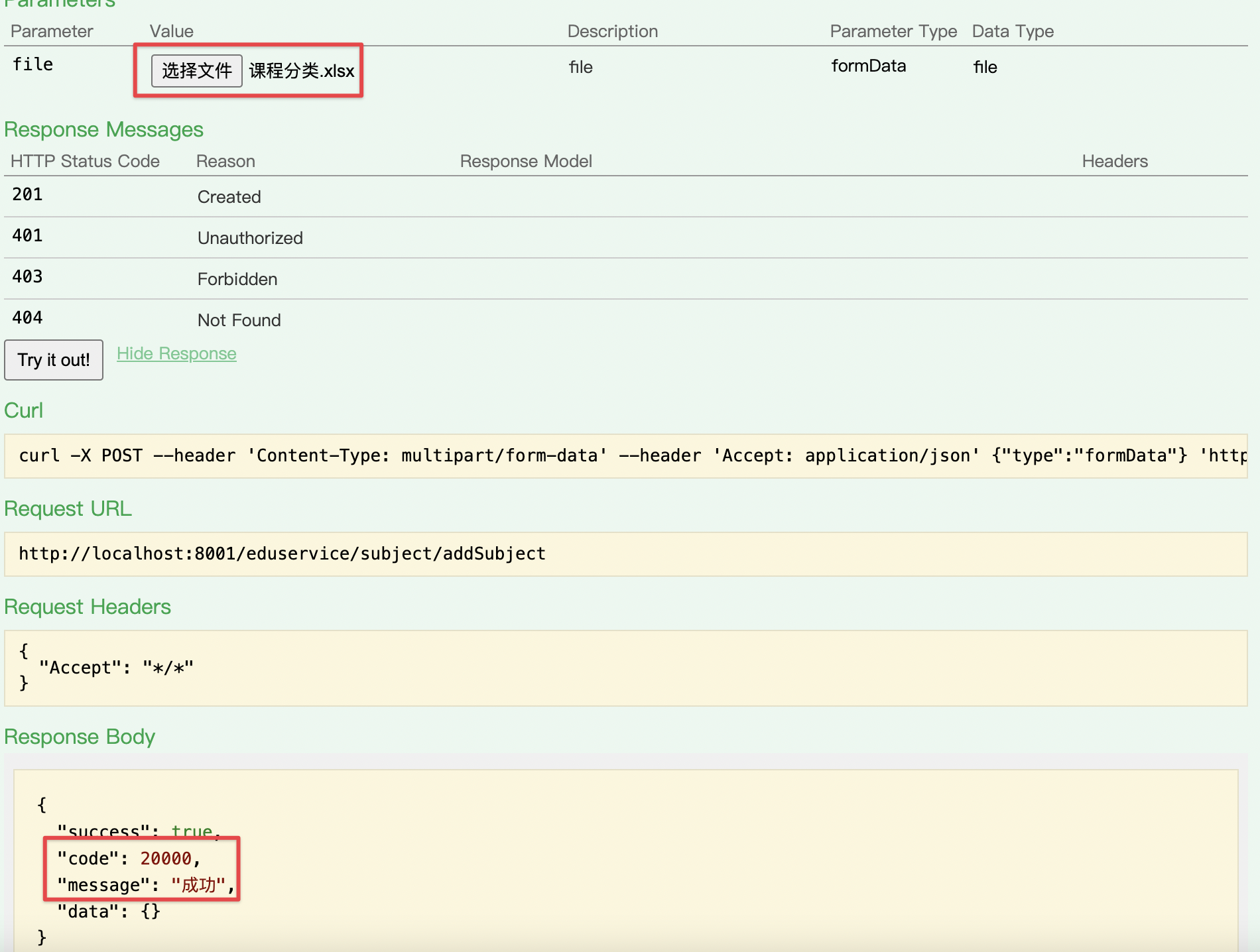The width and height of the screenshot is (1260, 952).
Task: Click the Not Found reason text
Action: coord(239,320)
